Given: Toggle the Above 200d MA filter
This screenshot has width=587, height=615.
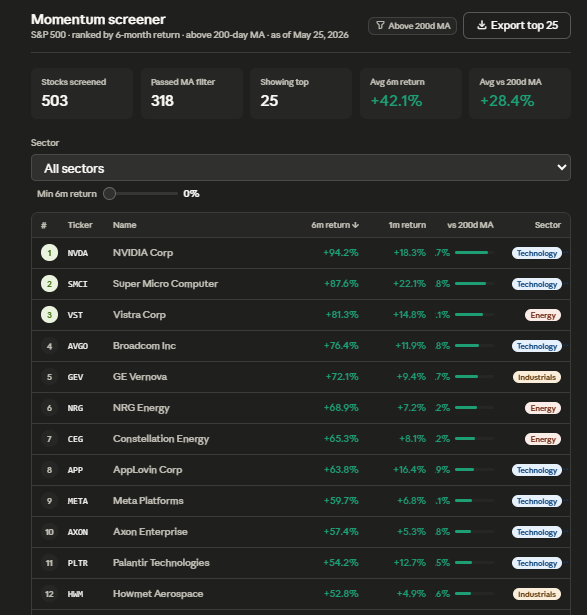Looking at the screenshot, I should pyautogui.click(x=412, y=26).
